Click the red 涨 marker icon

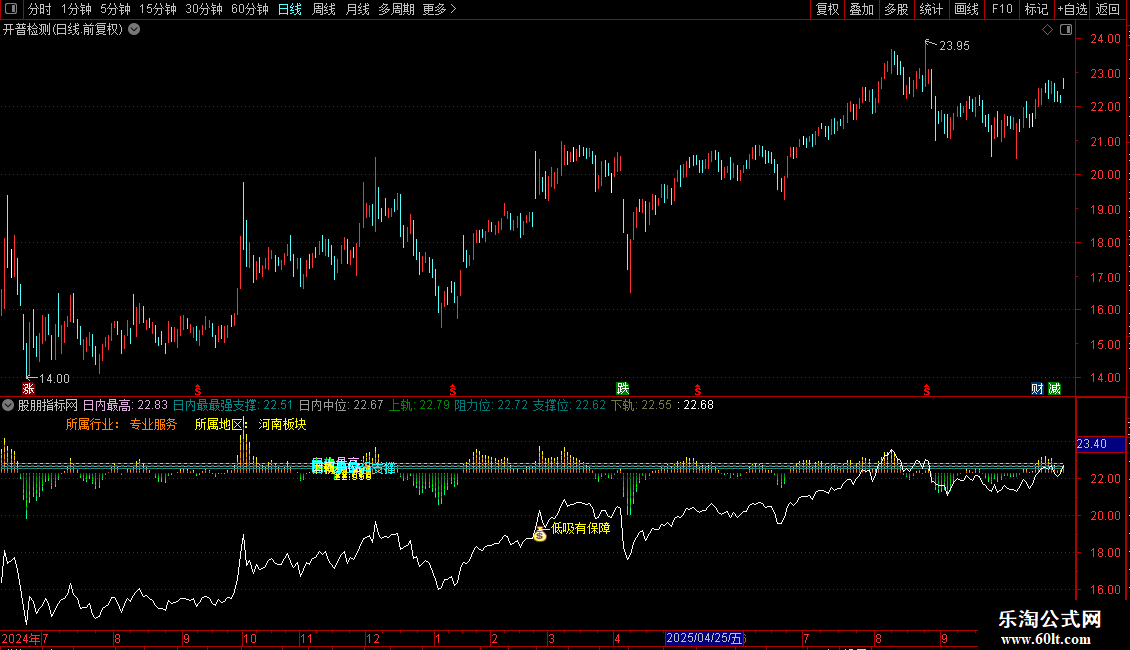(x=28, y=389)
